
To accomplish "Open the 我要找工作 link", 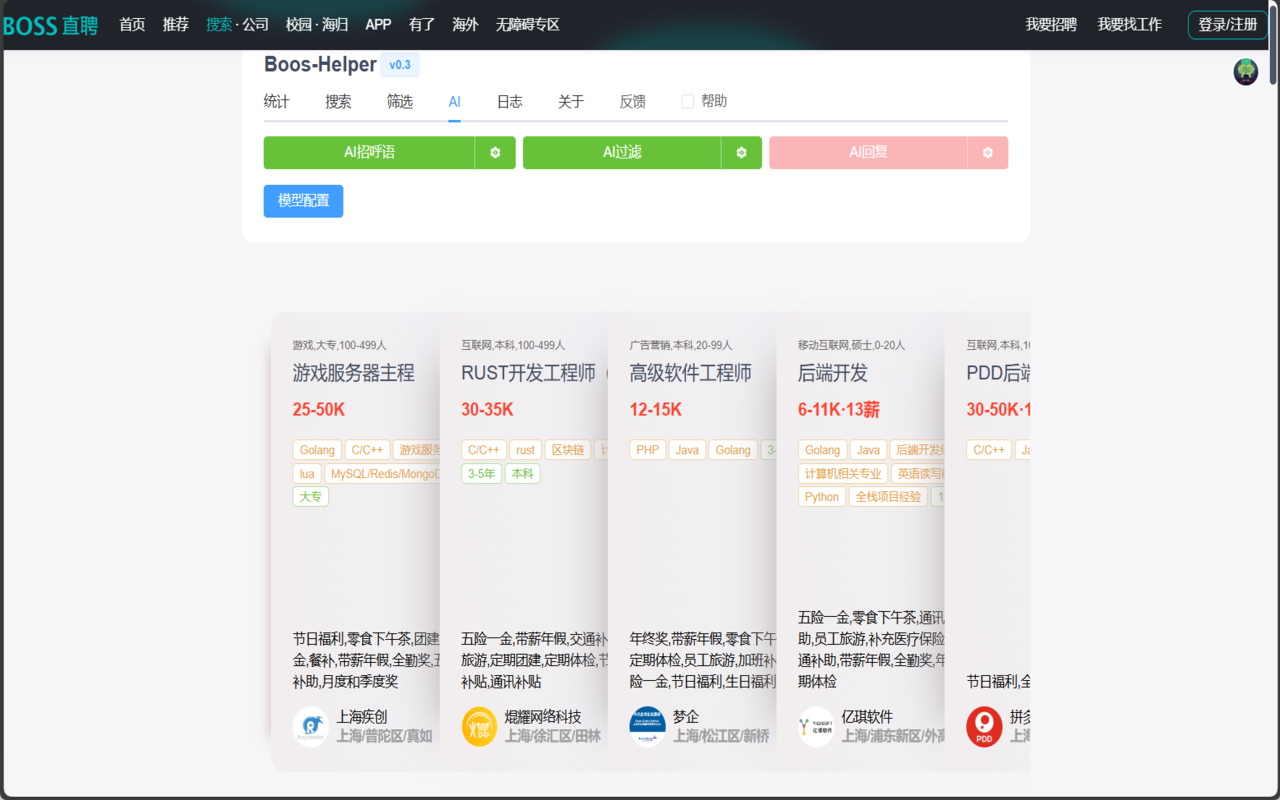I will (1130, 25).
